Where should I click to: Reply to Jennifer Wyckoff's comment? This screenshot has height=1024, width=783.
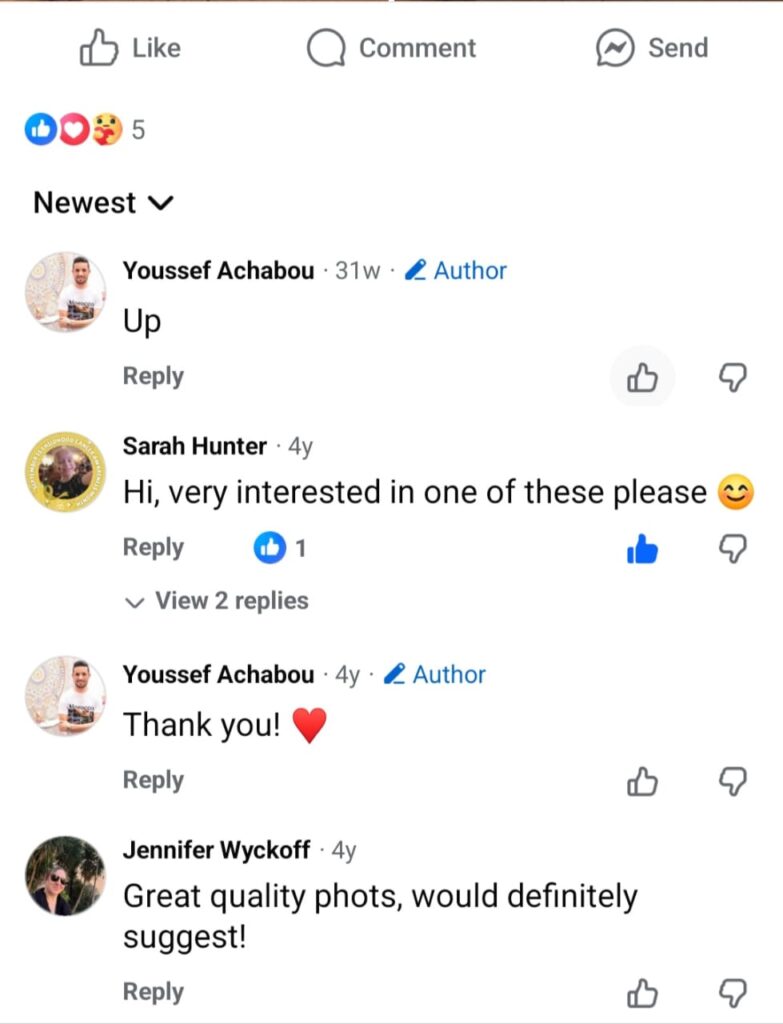point(153,992)
